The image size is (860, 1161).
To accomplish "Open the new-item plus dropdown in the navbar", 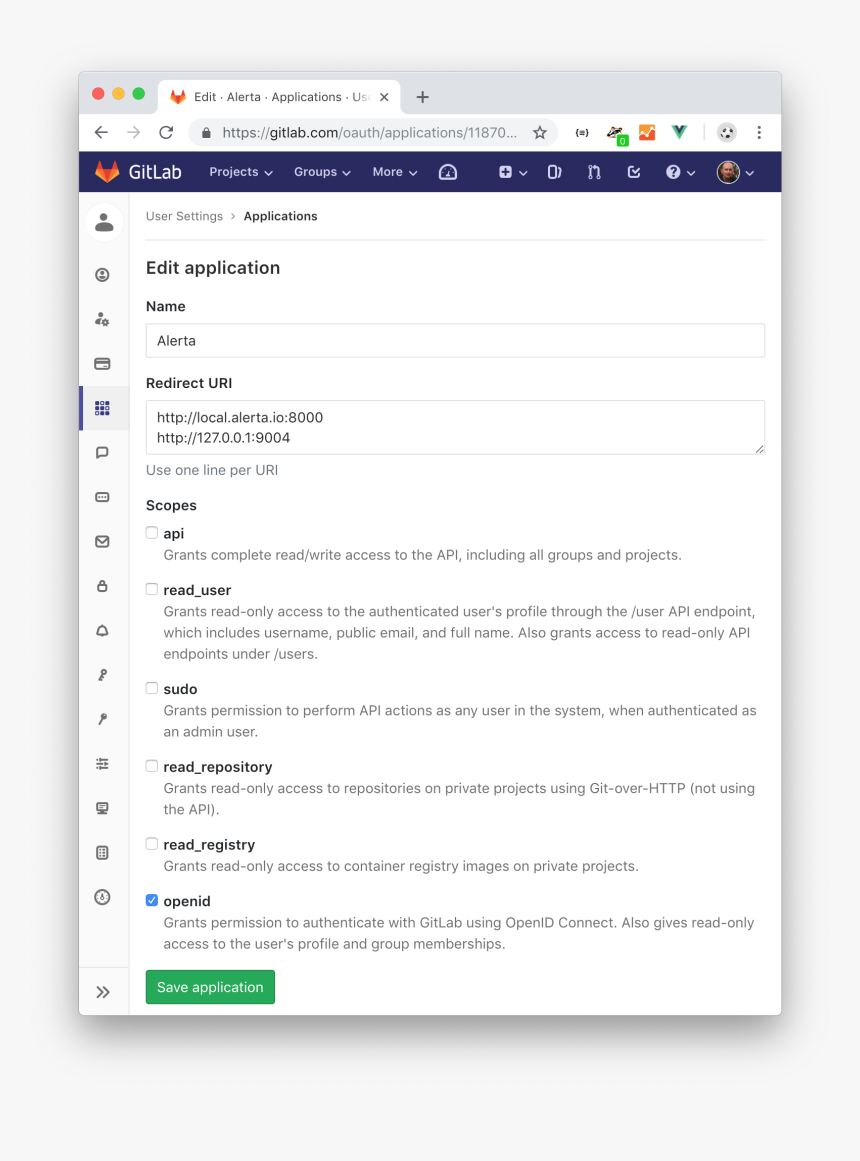I will tap(512, 172).
